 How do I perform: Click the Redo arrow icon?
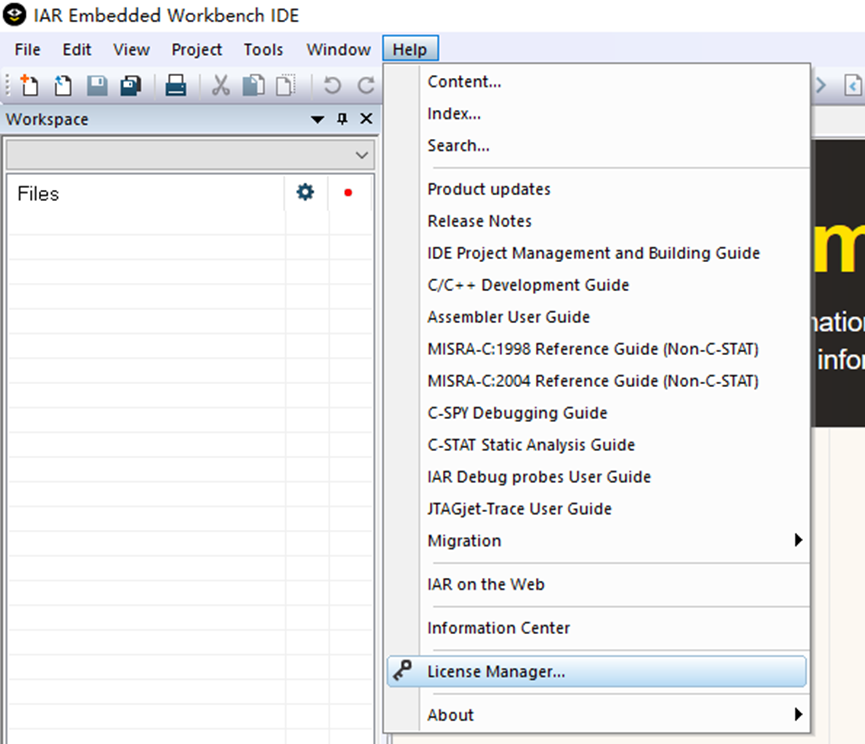[366, 85]
